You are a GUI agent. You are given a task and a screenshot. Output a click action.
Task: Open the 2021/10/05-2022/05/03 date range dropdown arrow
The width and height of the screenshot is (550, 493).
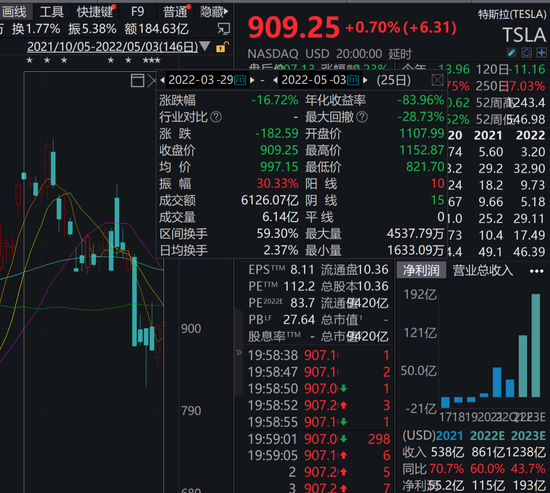coord(204,46)
